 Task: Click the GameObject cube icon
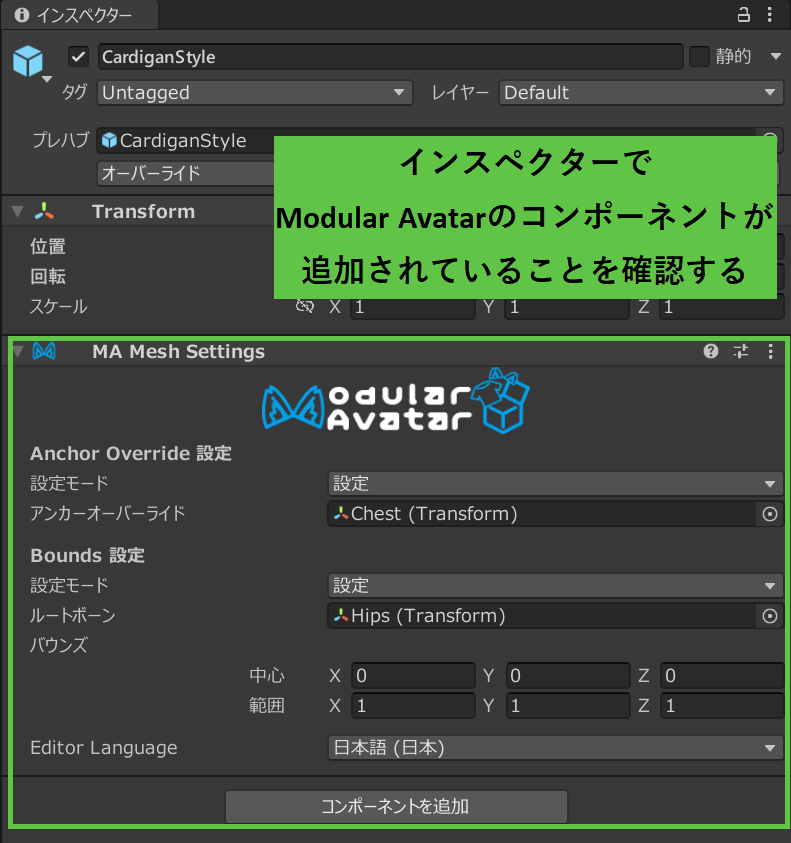(28, 61)
